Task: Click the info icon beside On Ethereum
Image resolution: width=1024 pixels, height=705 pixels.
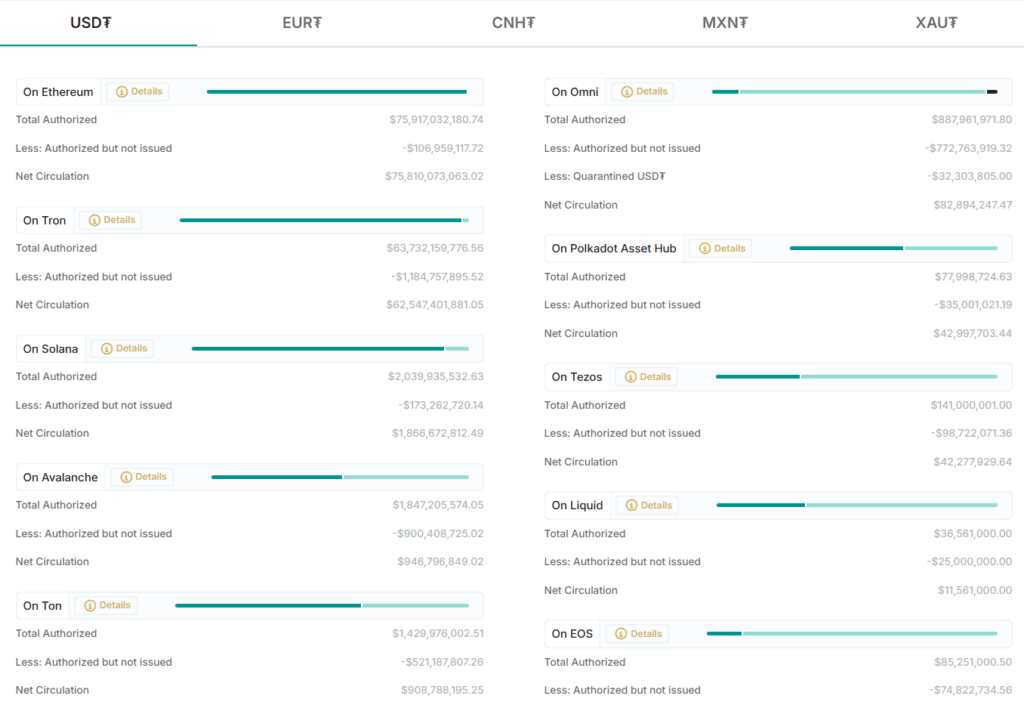Action: tap(122, 92)
